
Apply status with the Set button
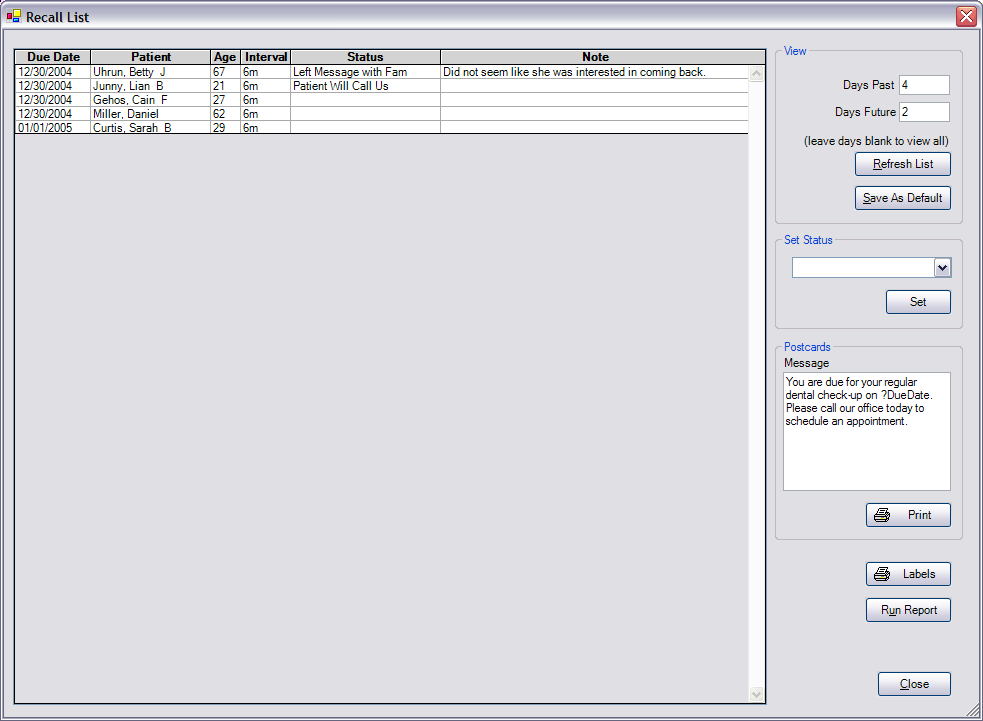pyautogui.click(x=917, y=302)
